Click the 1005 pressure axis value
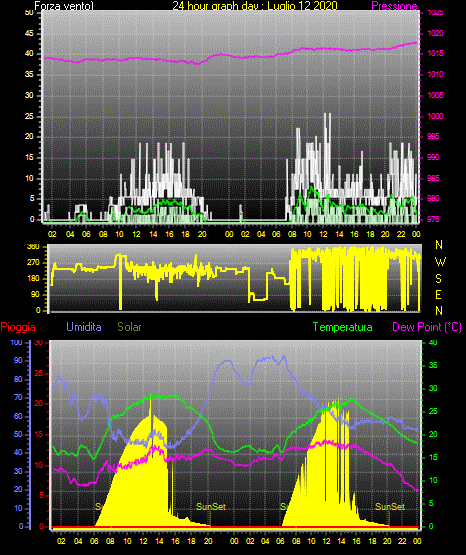Screen dimensions: 466x555 click(x=435, y=95)
